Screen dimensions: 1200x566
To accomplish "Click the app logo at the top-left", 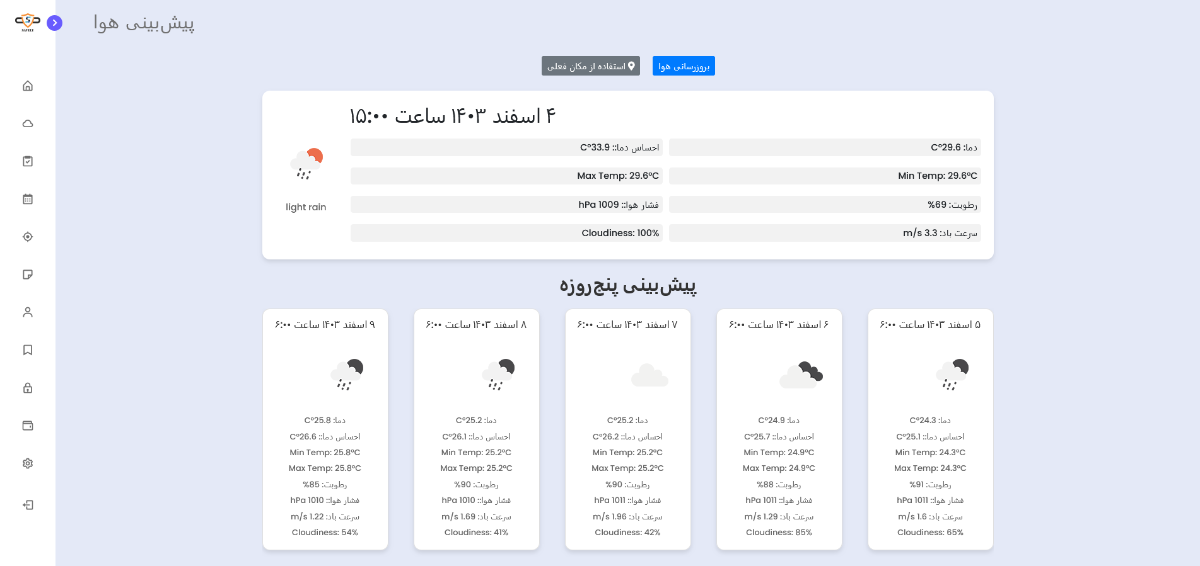I will coord(27,22).
